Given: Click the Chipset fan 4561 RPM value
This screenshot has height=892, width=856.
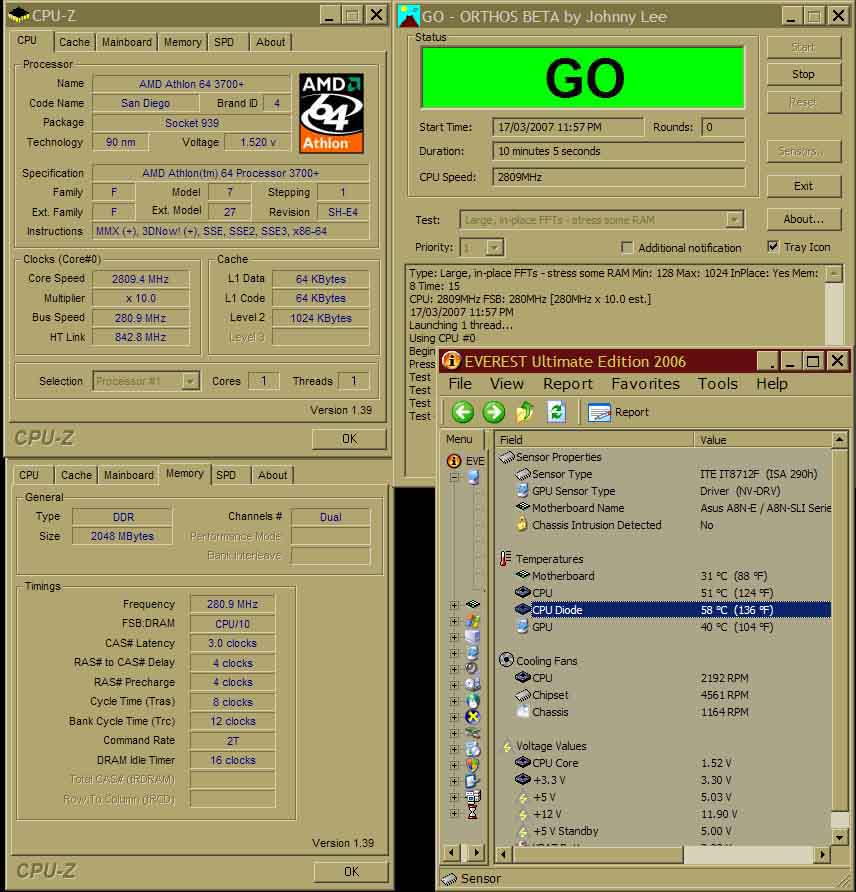Looking at the screenshot, I should click(x=725, y=695).
